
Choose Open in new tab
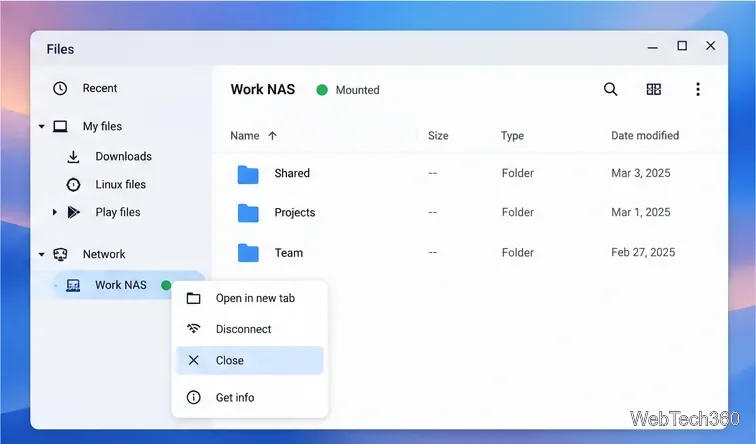(x=250, y=298)
